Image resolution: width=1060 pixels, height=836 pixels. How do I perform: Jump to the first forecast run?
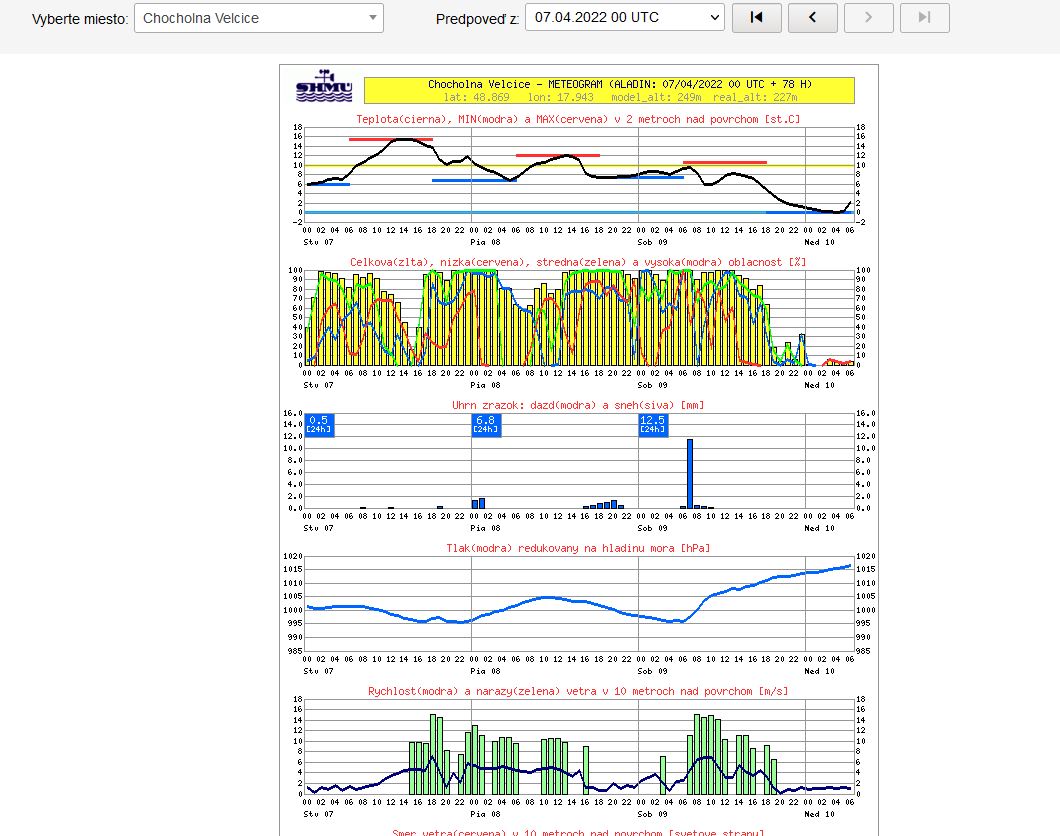pyautogui.click(x=757, y=18)
